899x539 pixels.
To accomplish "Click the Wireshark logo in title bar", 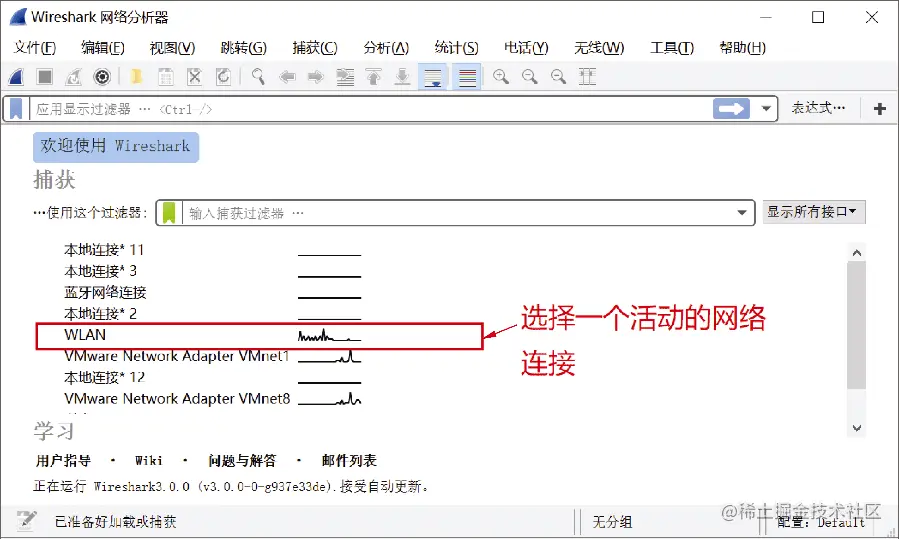I will pos(18,17).
